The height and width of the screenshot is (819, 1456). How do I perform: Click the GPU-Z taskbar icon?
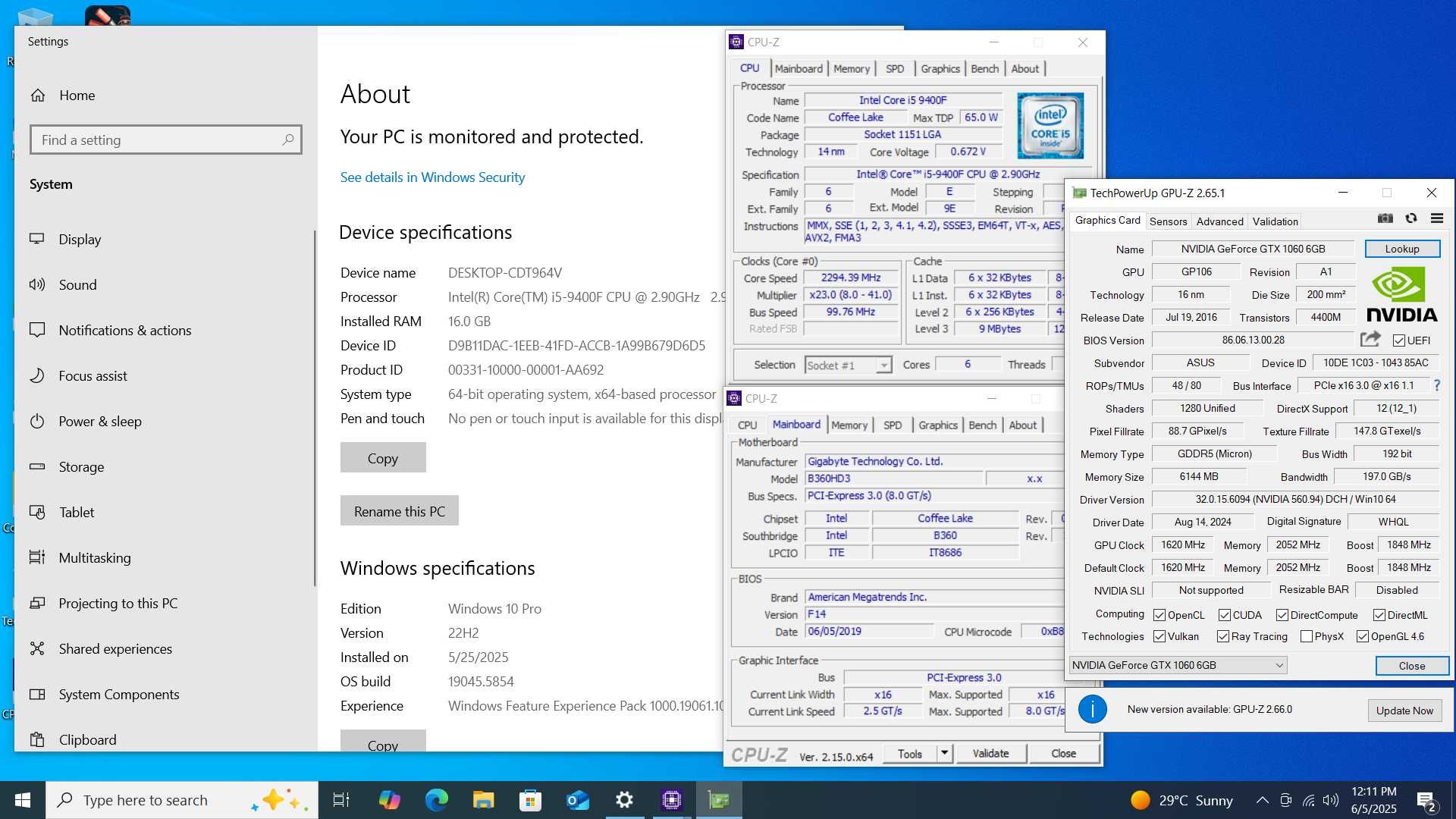tap(718, 800)
